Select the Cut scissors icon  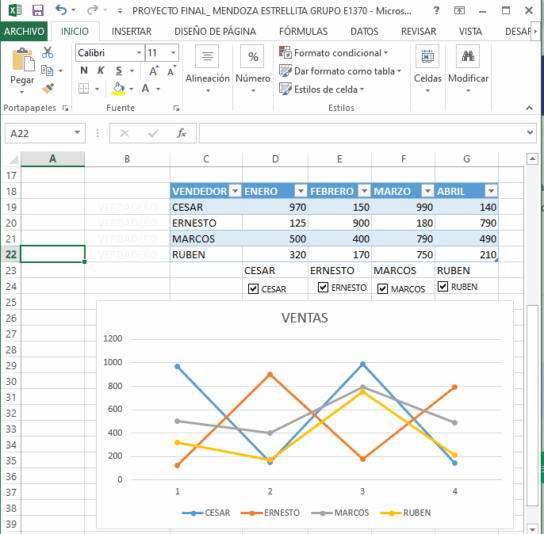point(48,52)
